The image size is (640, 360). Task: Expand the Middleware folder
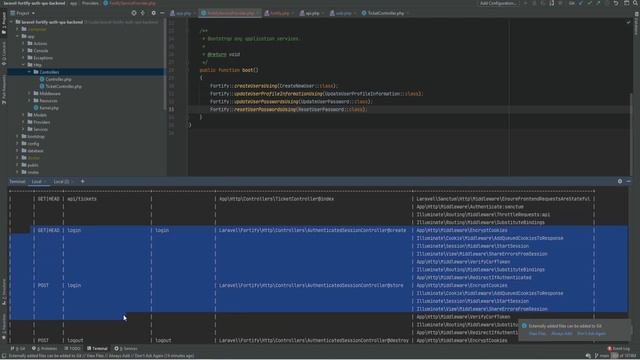click(x=29, y=93)
